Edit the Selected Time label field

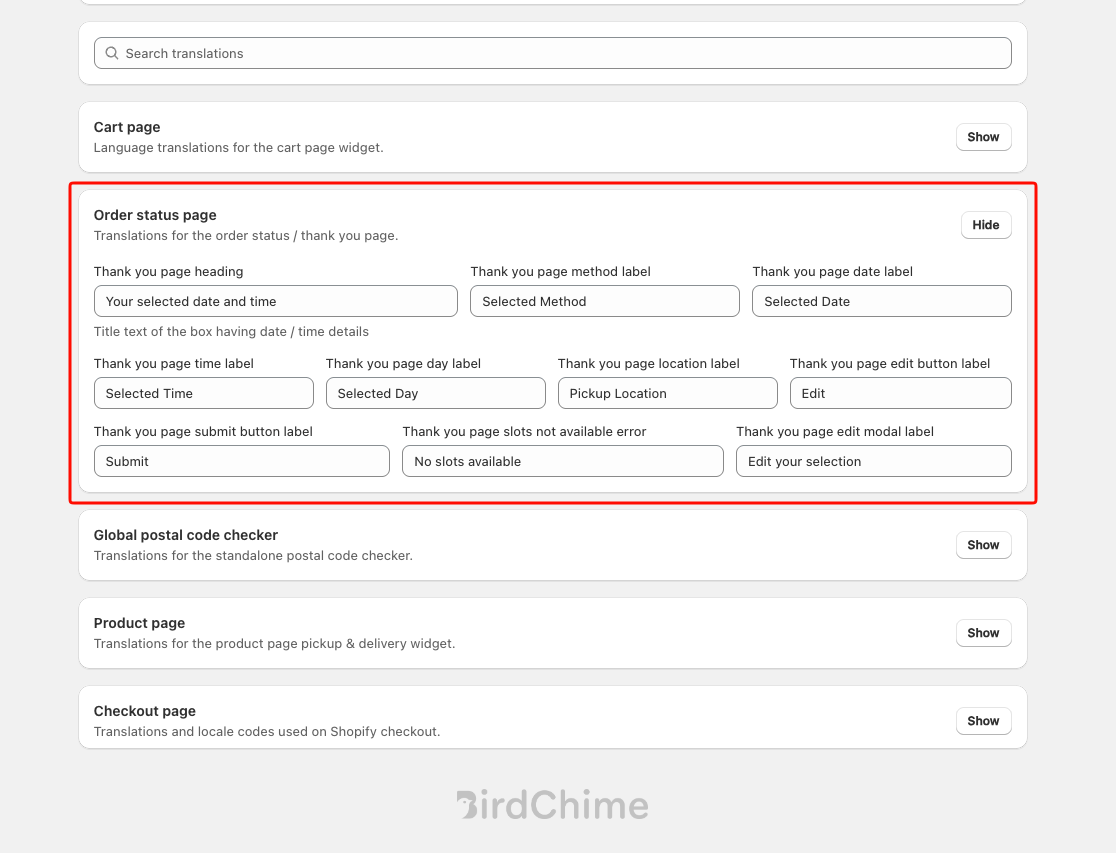(204, 393)
